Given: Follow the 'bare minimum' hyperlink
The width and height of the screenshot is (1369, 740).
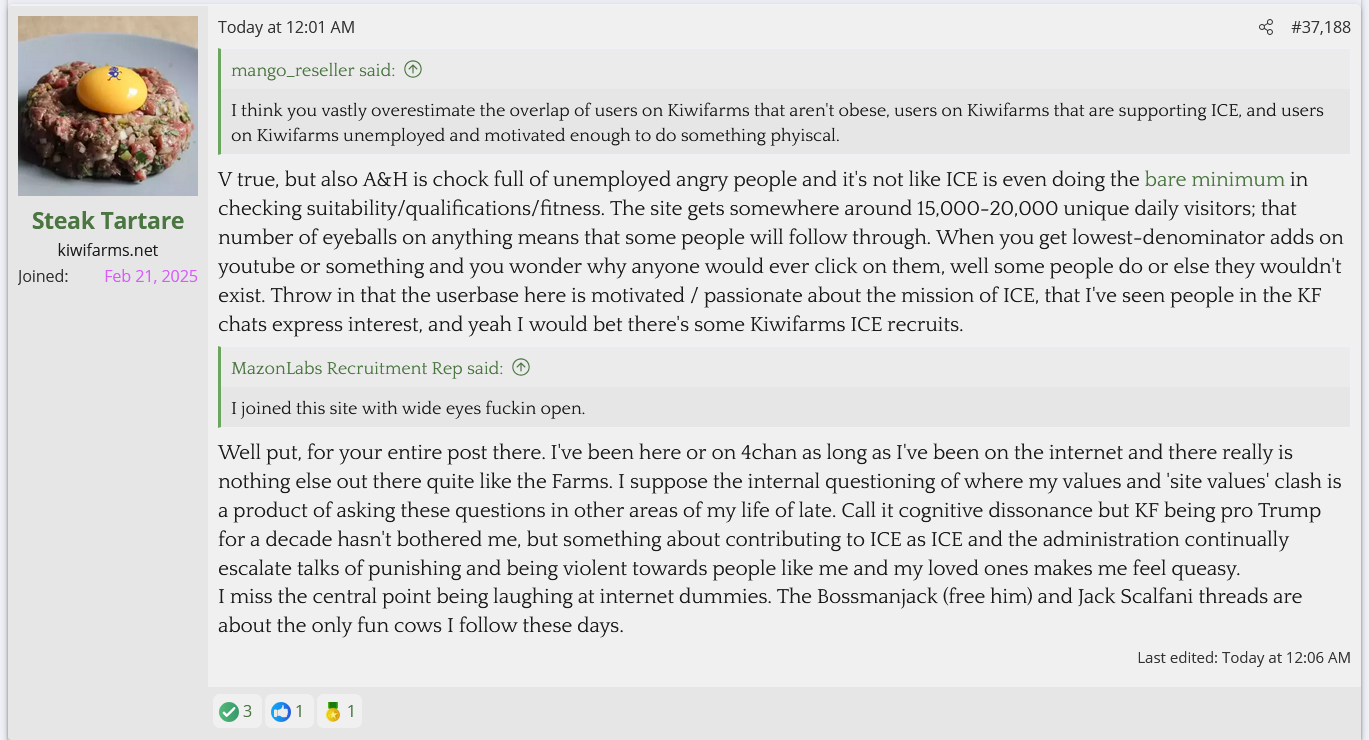Looking at the screenshot, I should click(1214, 179).
